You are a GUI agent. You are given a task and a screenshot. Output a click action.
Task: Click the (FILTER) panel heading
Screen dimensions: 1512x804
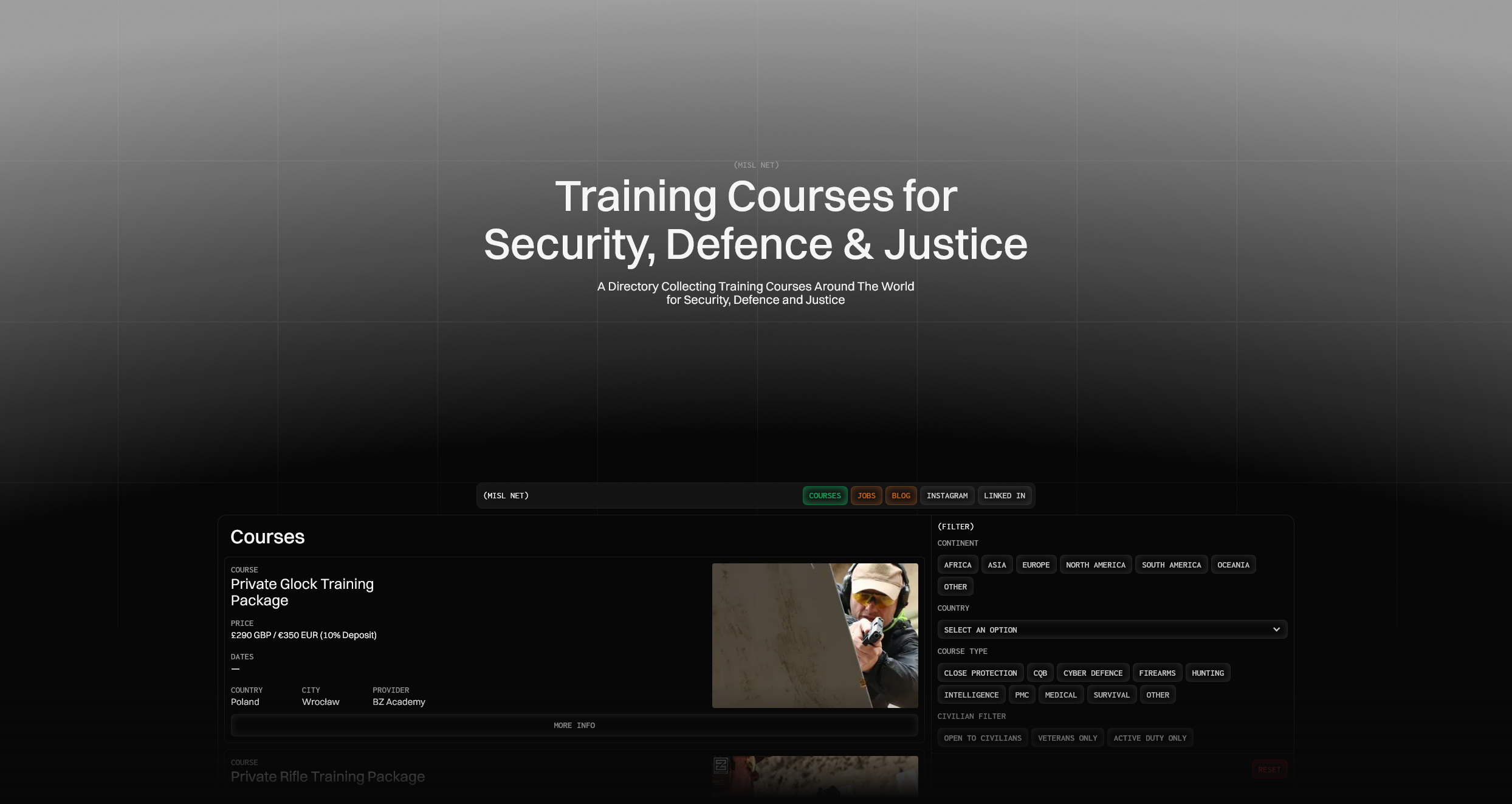coord(955,527)
